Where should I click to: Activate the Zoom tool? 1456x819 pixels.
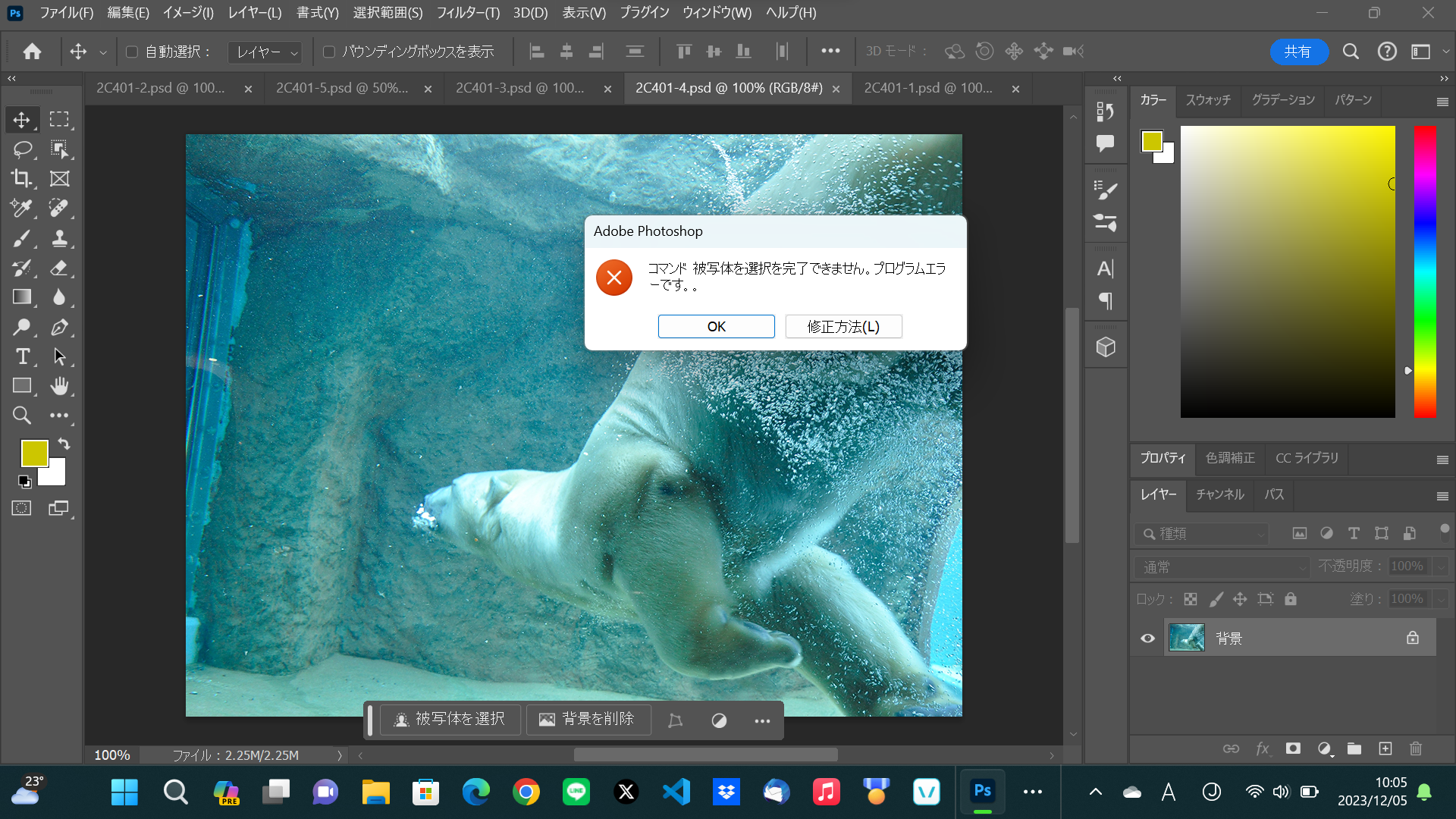pyautogui.click(x=22, y=415)
